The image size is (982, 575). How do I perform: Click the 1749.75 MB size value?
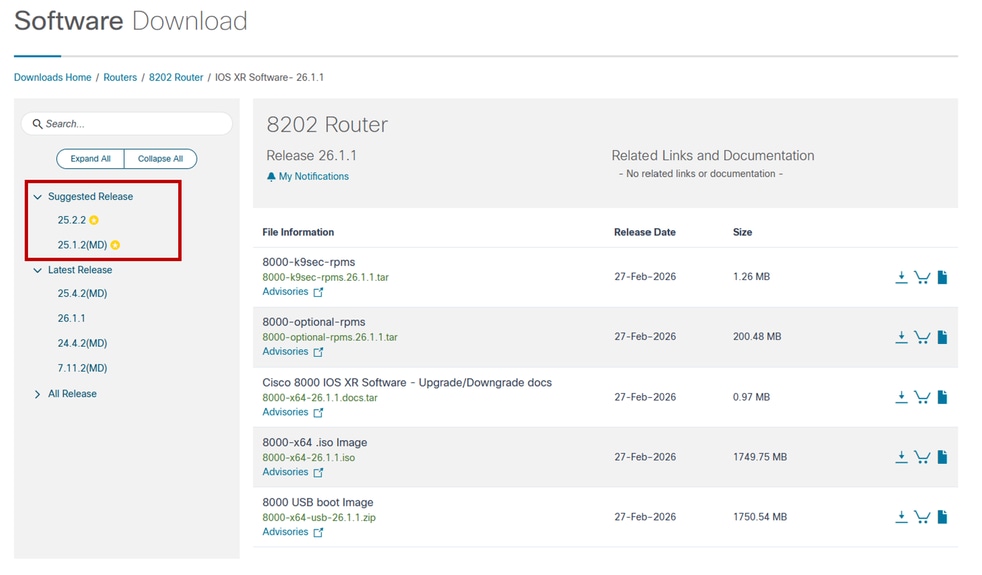click(x=760, y=457)
